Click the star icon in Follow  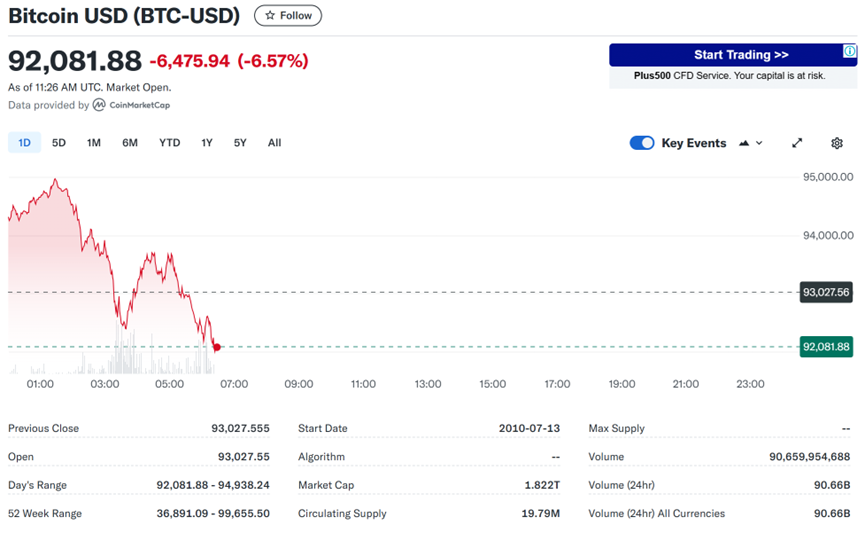(270, 15)
